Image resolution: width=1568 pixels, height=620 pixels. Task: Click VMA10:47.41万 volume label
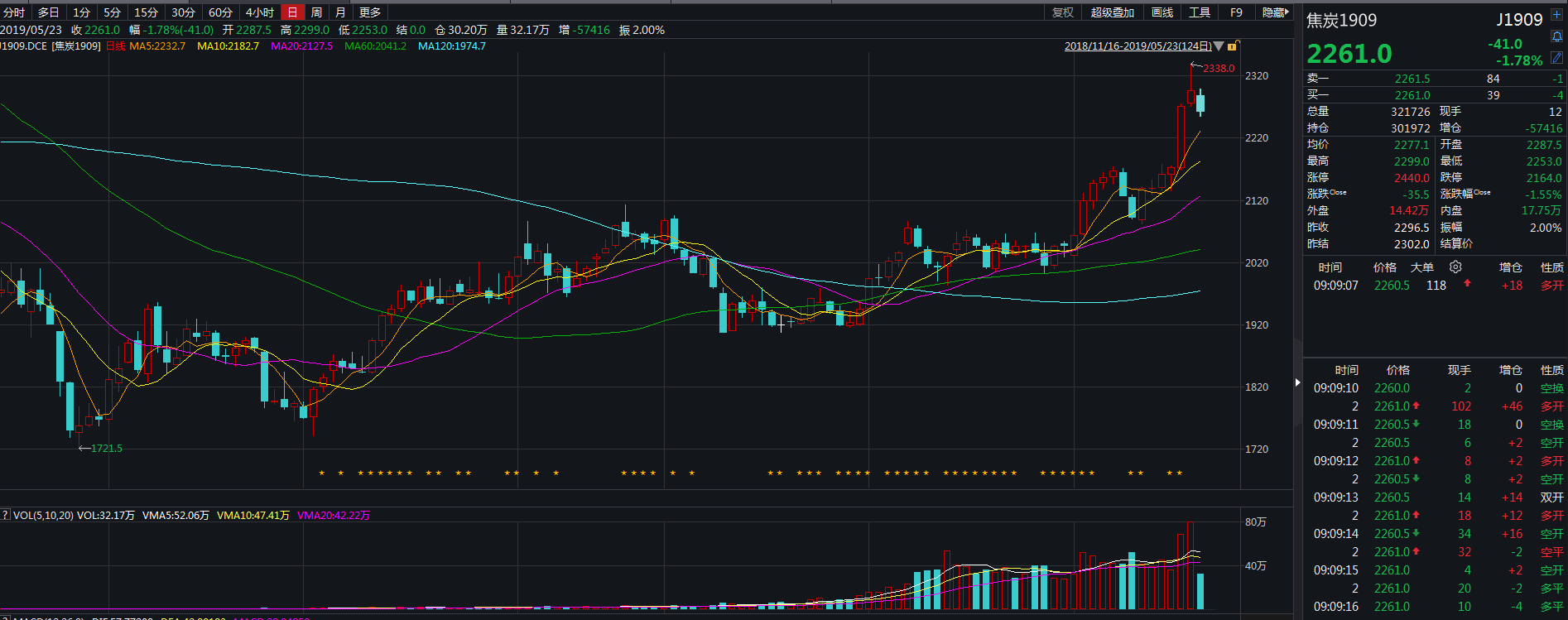(253, 515)
